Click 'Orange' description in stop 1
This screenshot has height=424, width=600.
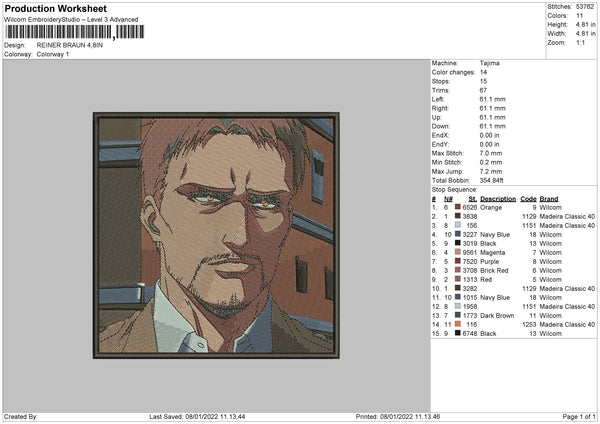[491, 207]
